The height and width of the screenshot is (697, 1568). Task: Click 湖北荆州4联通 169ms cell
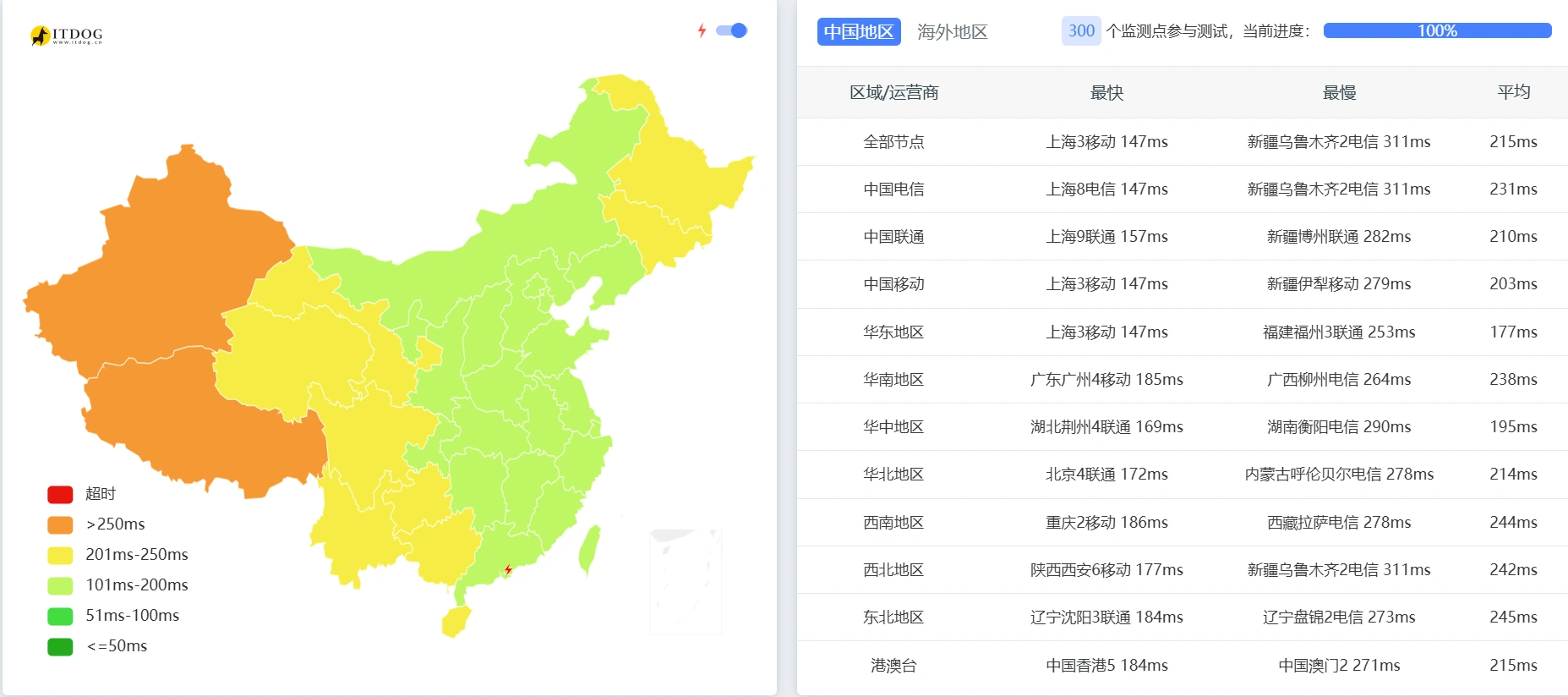[1106, 427]
